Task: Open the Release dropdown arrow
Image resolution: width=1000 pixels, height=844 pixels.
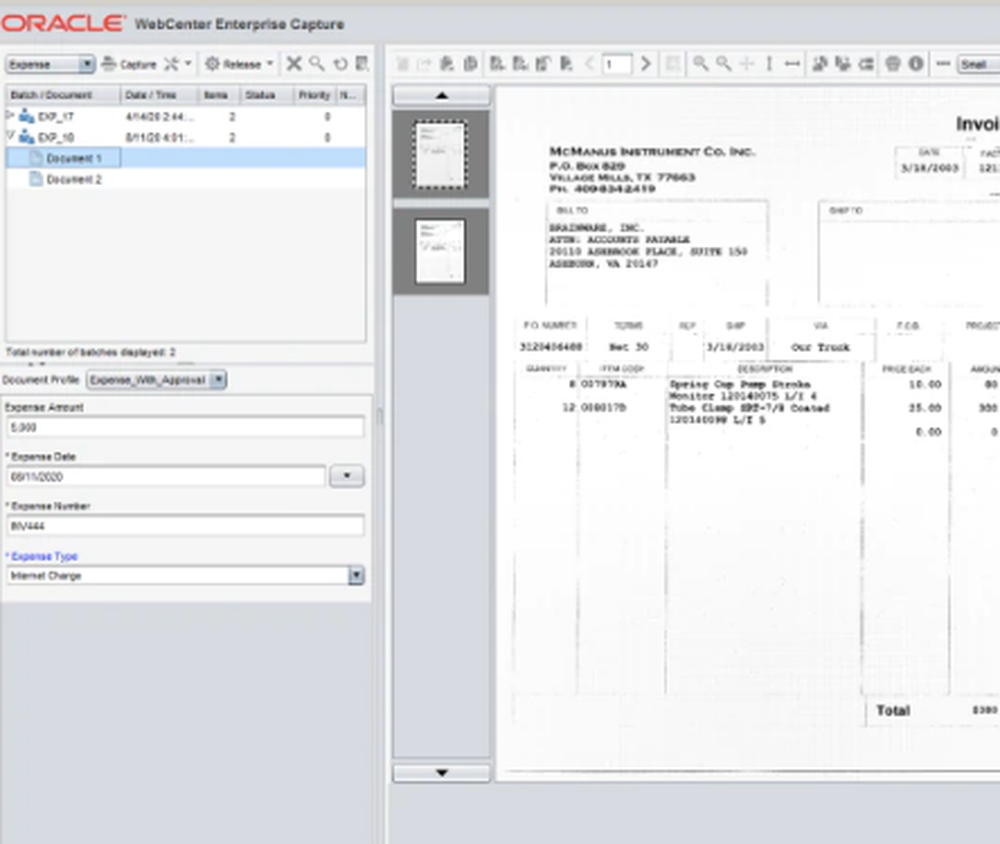Action: tap(270, 63)
